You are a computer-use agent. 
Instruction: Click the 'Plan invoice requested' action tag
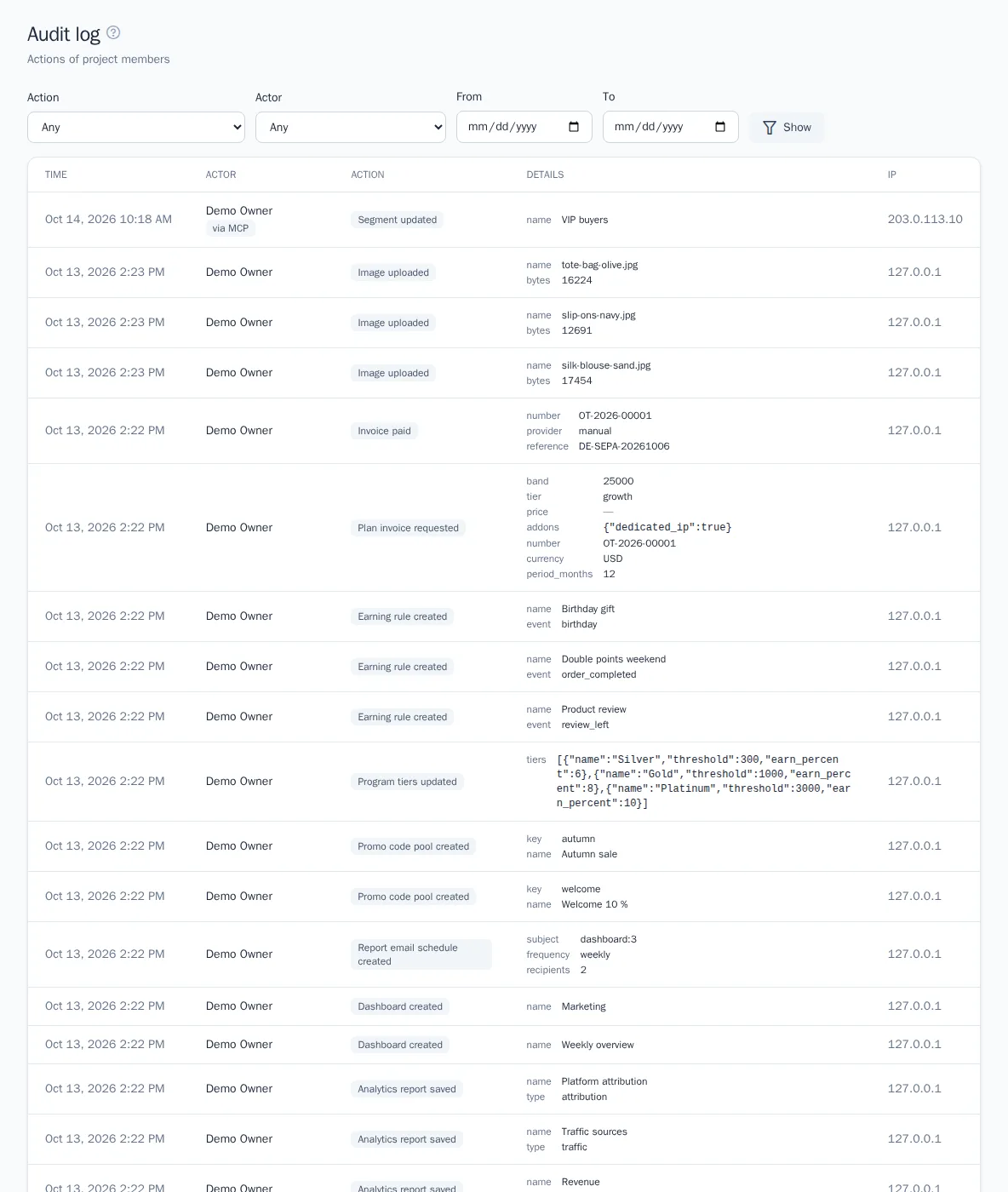pyautogui.click(x=409, y=528)
